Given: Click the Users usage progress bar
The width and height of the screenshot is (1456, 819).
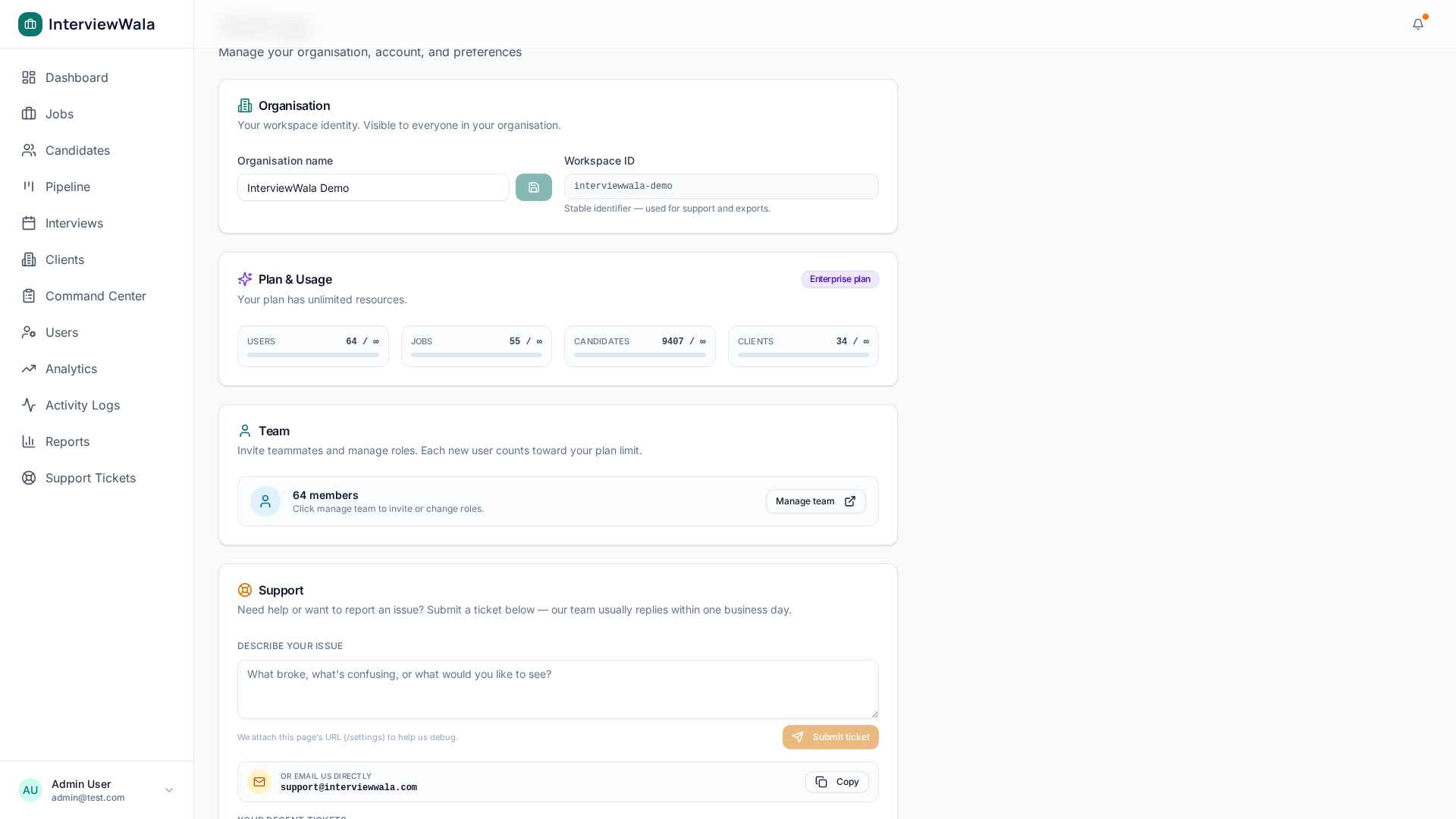Looking at the screenshot, I should click(313, 355).
